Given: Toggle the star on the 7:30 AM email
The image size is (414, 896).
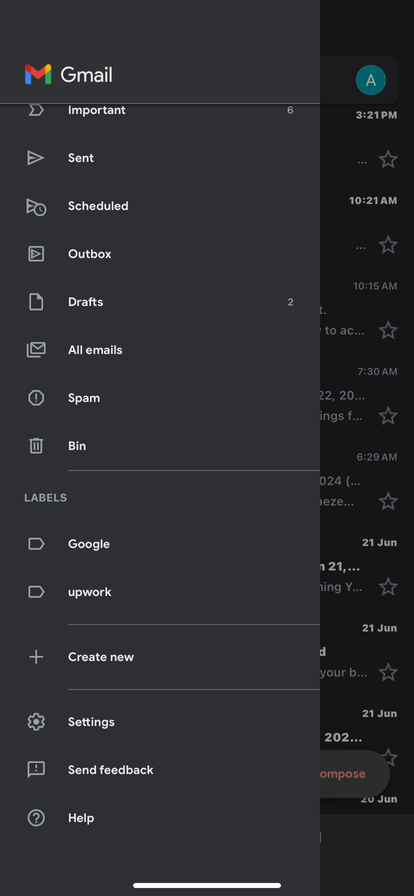Looking at the screenshot, I should pos(388,415).
